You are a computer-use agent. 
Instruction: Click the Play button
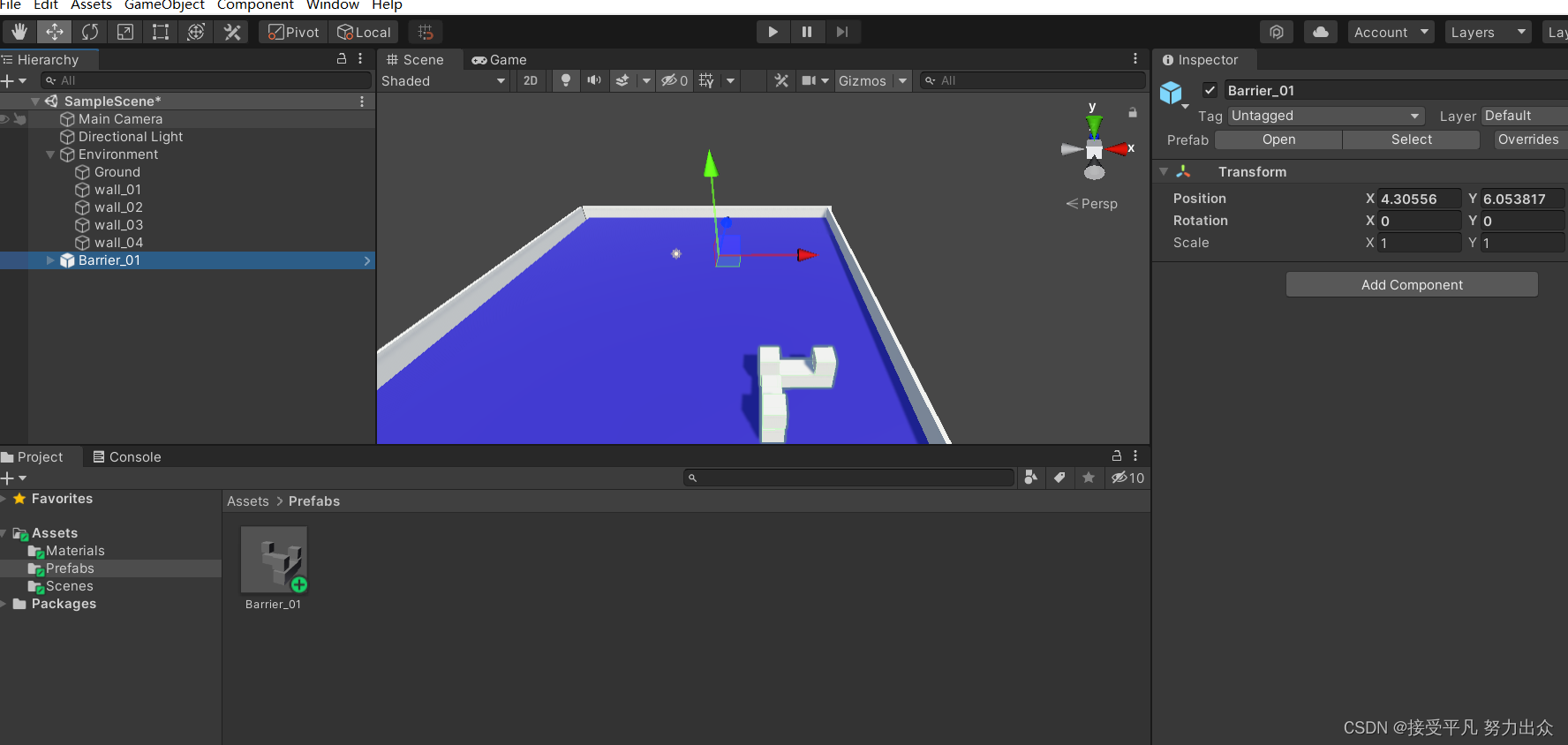773,33
